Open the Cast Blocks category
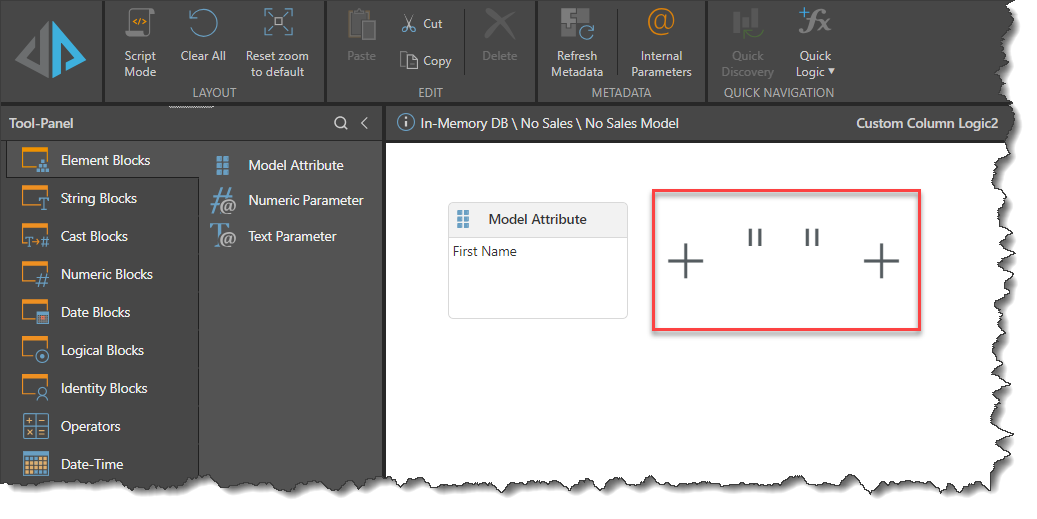 point(94,236)
